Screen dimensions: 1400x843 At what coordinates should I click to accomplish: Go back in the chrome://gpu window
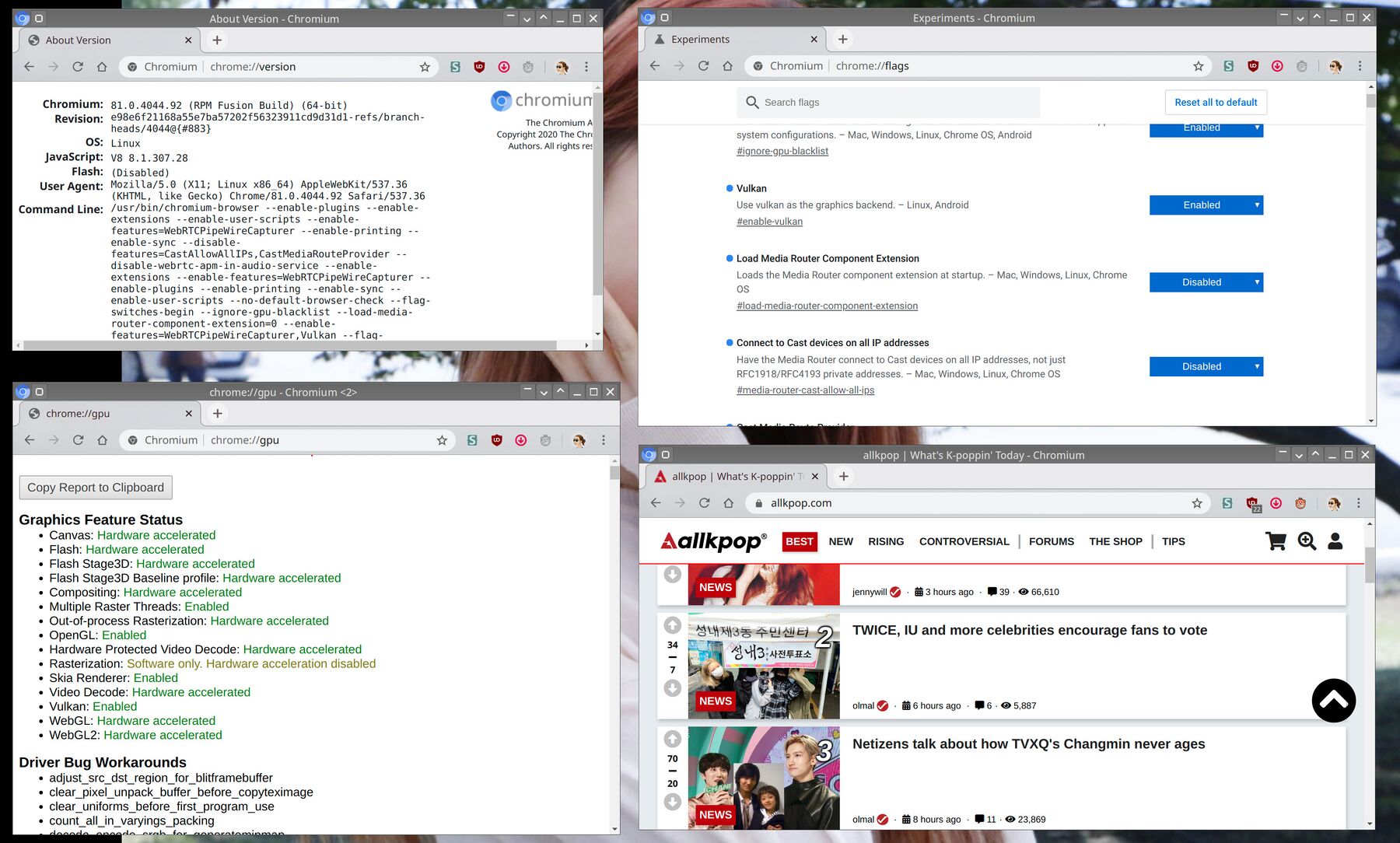pos(30,440)
